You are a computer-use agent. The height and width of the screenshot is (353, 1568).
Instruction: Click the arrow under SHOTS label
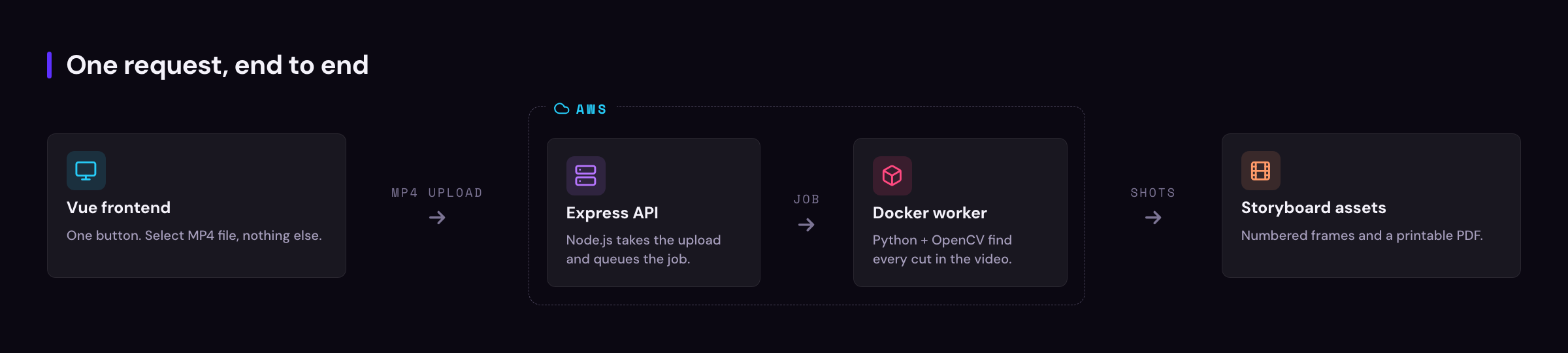1153,218
